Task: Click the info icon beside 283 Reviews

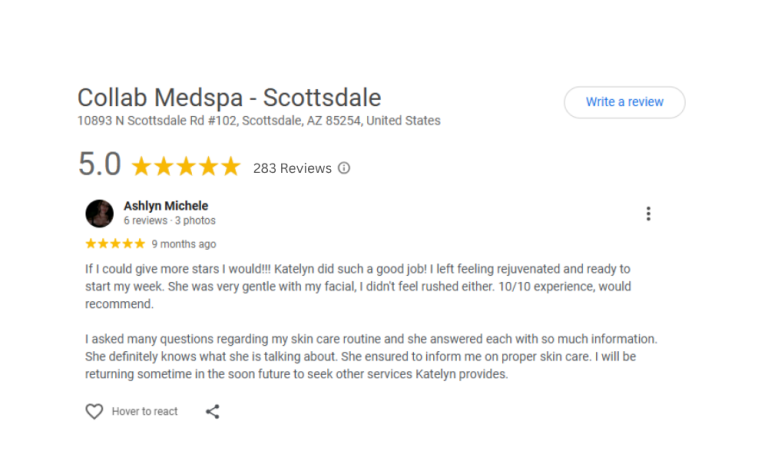Action: (x=344, y=168)
